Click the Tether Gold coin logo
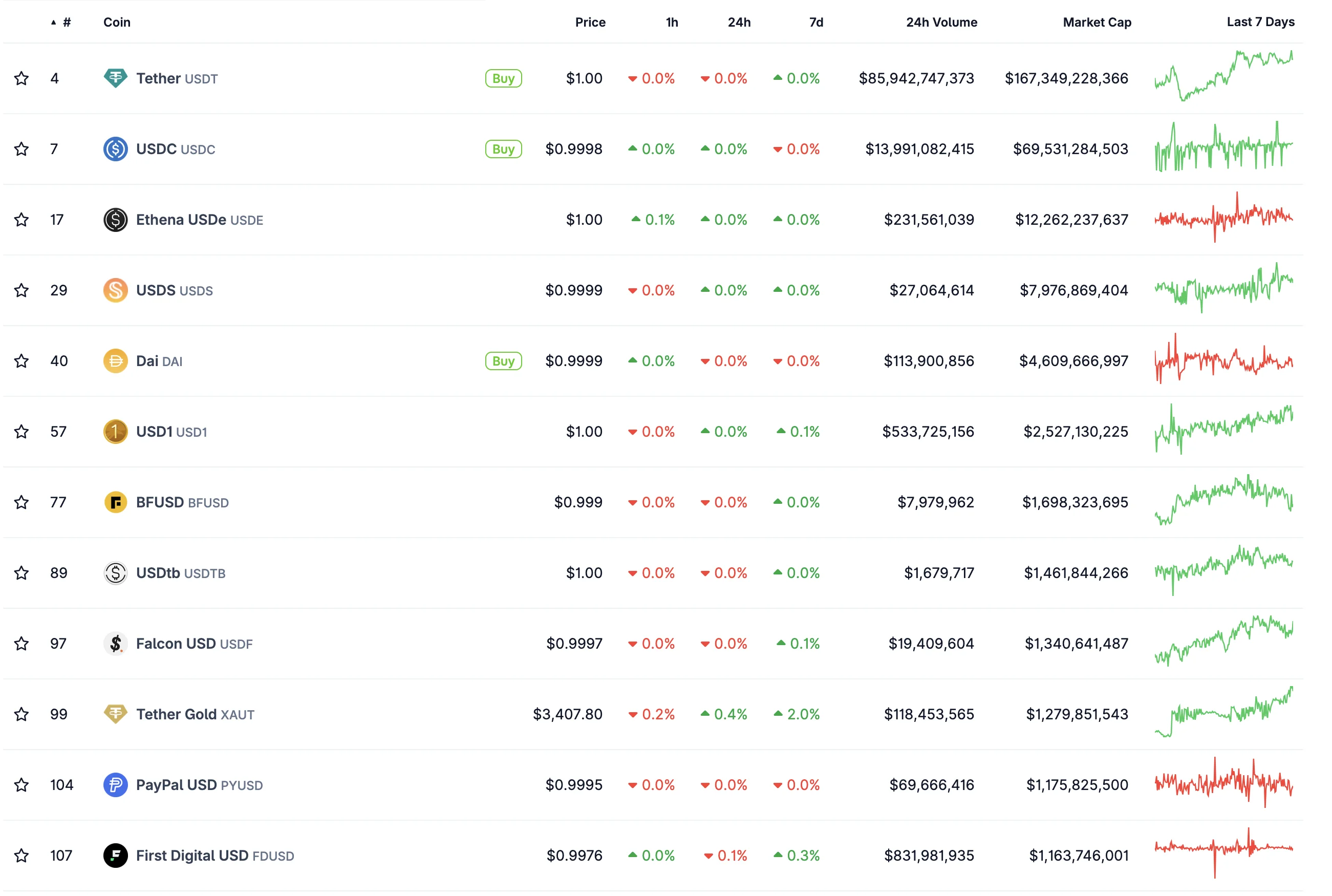The height and width of the screenshot is (896, 1332). click(x=116, y=714)
